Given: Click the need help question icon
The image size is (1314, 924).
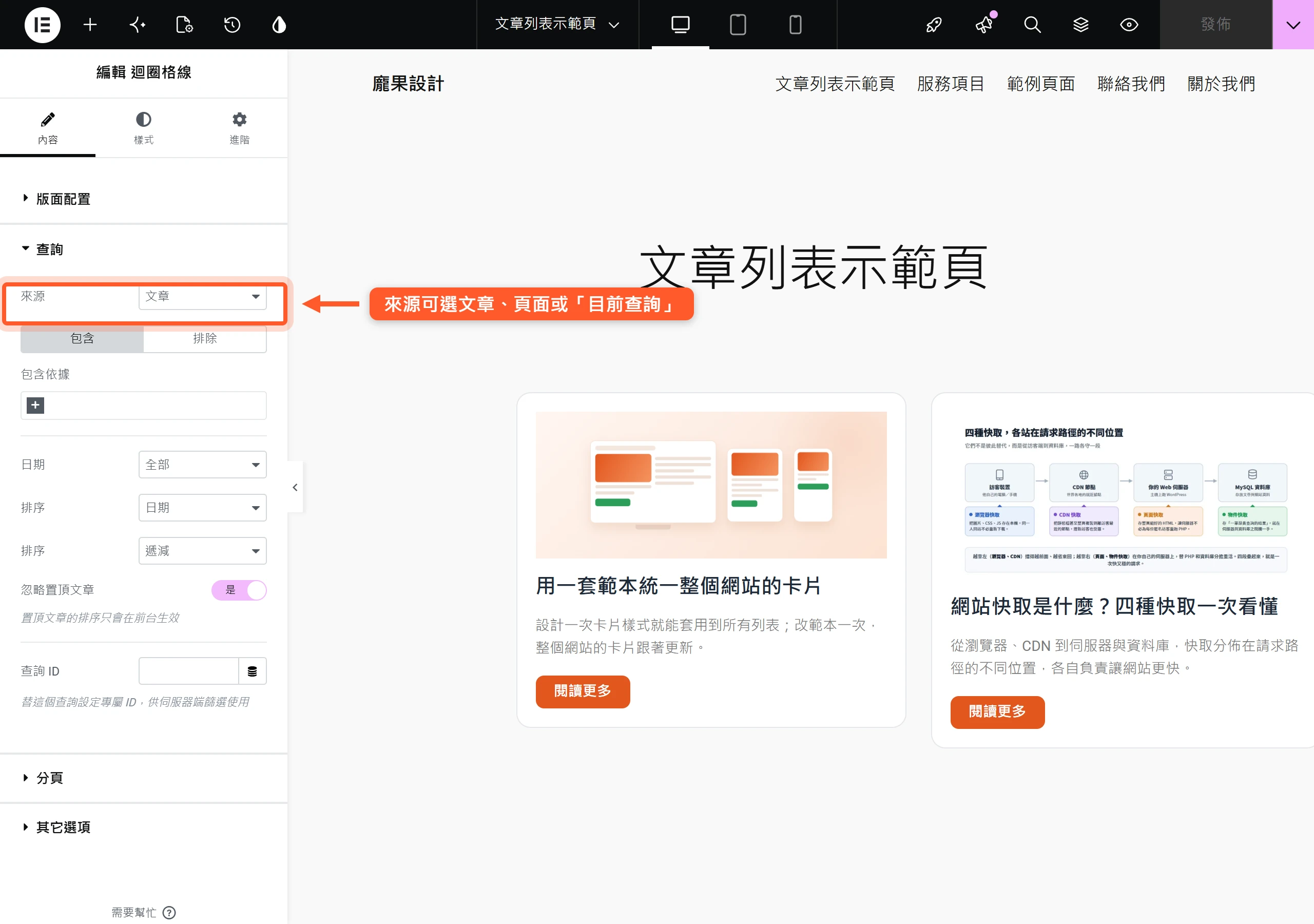Looking at the screenshot, I should 169,913.
